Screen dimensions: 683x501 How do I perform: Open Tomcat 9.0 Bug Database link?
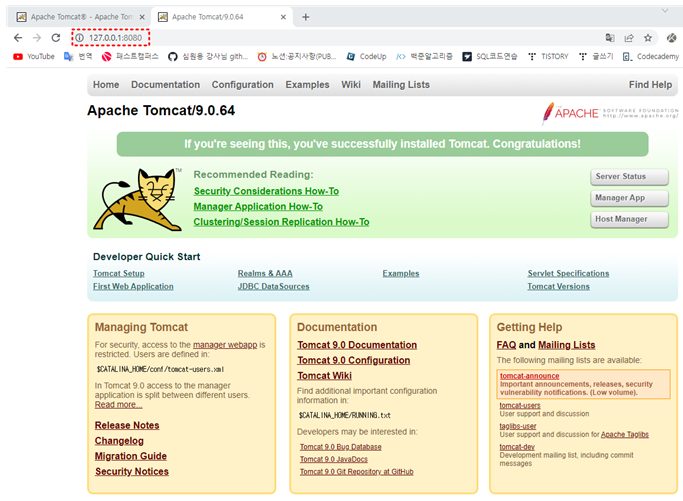[x=341, y=447]
